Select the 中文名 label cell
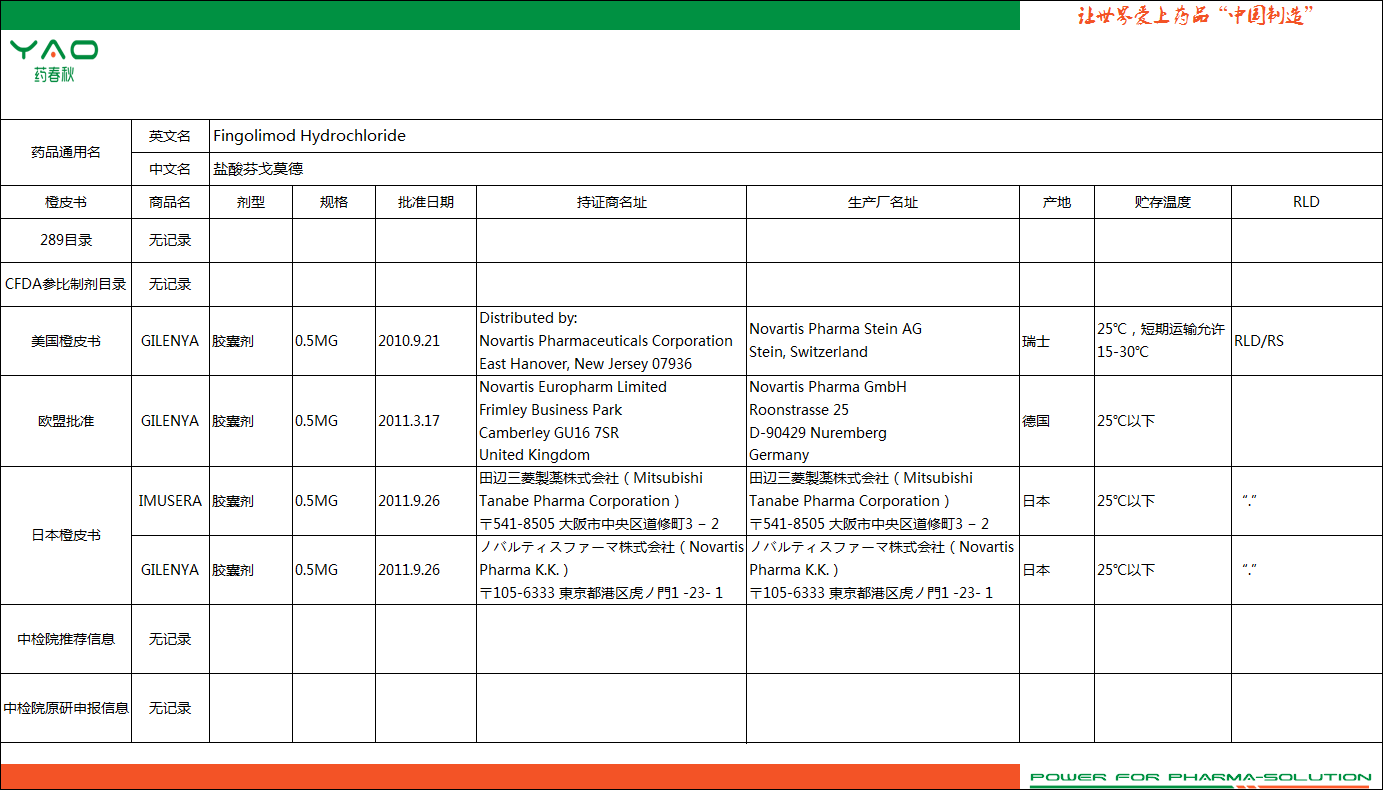This screenshot has height=811, width=1384. pyautogui.click(x=170, y=169)
